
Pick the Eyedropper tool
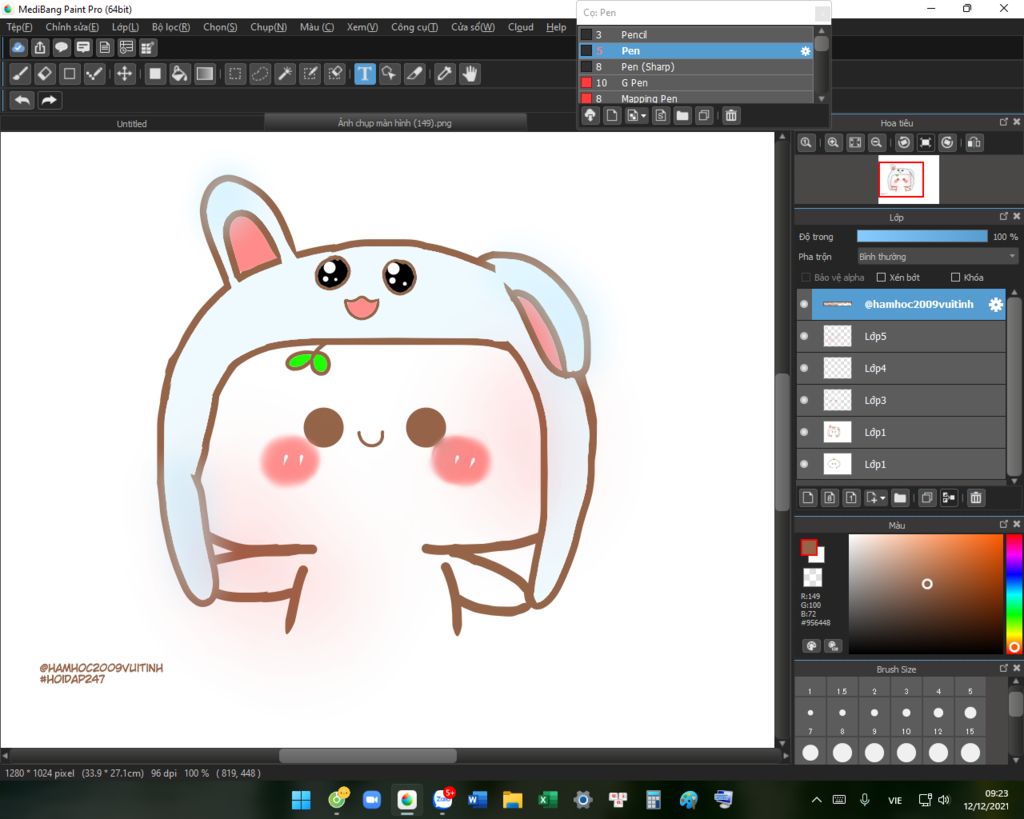(444, 74)
